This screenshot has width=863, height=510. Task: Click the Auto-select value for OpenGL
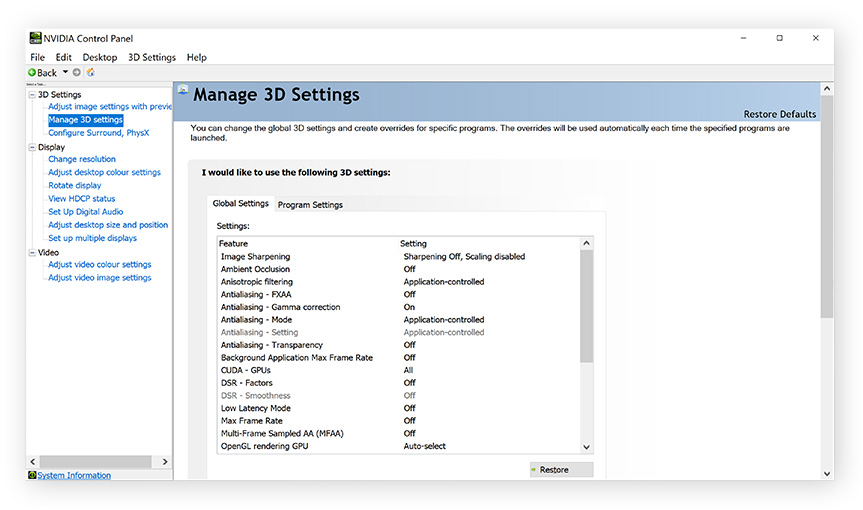tap(424, 446)
